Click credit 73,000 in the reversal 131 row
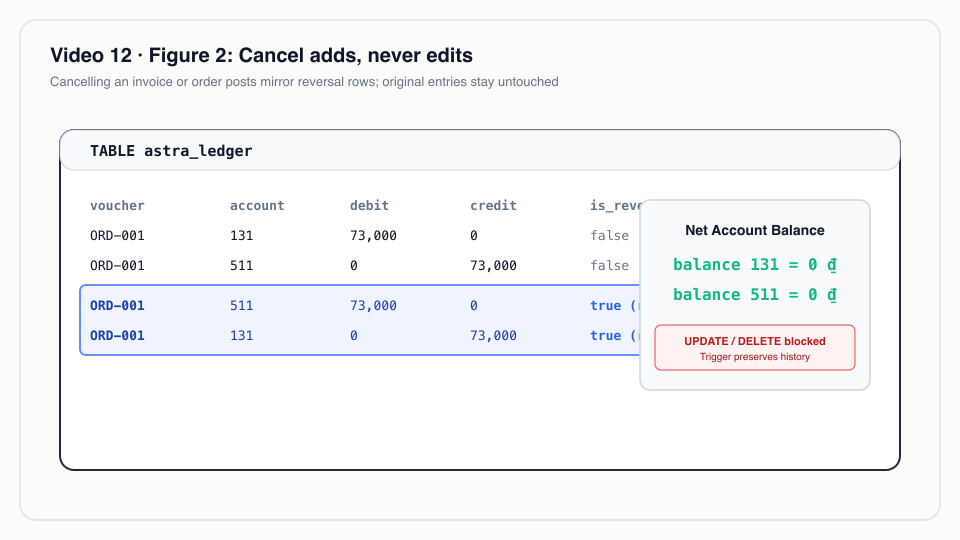Screen dimensions: 960x540 tap(493, 336)
